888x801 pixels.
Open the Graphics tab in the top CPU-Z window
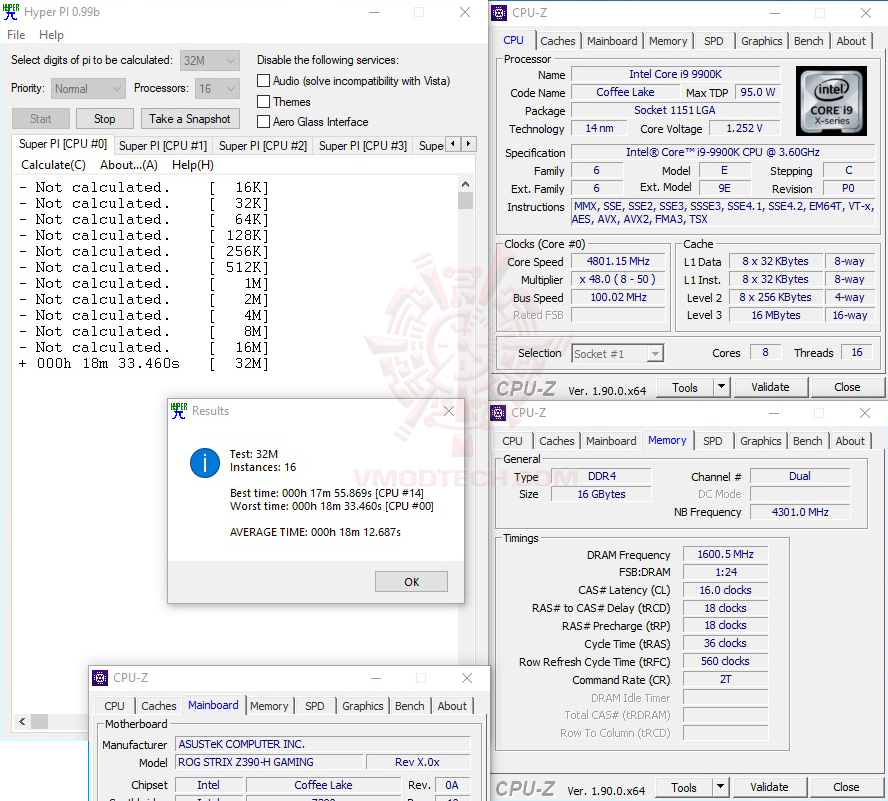click(761, 41)
